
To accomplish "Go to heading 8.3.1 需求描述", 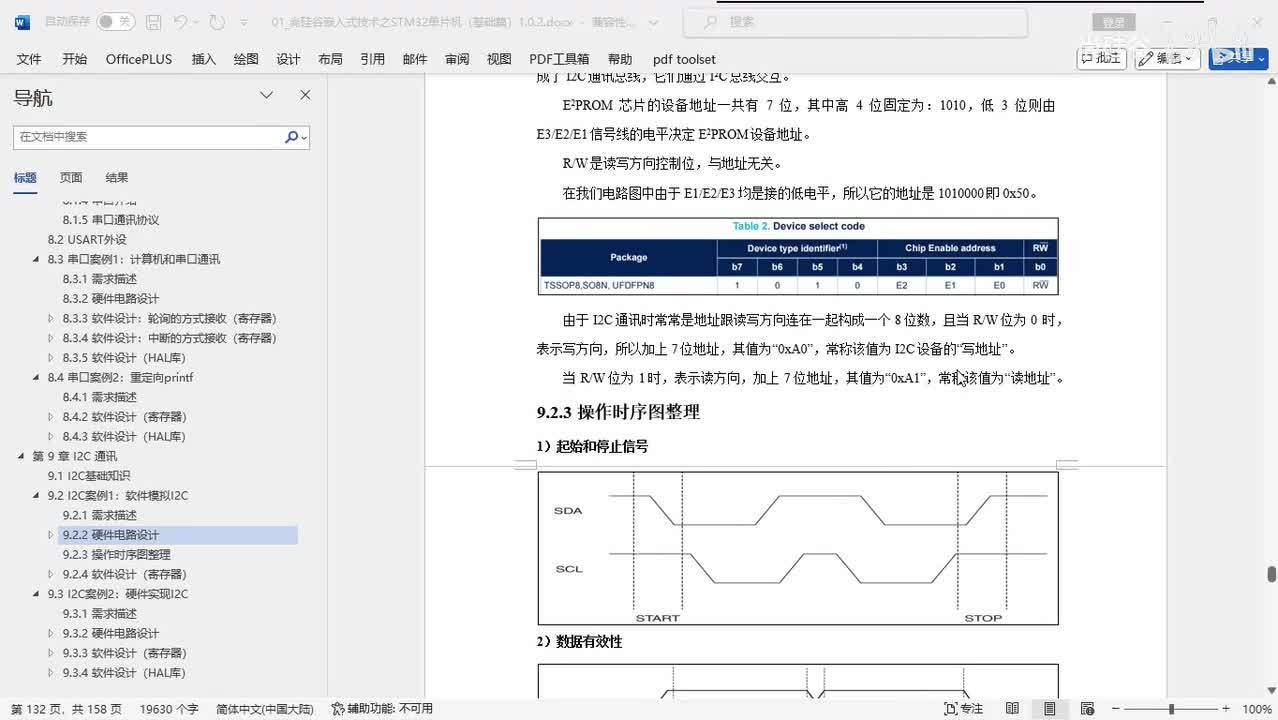I will coord(100,279).
